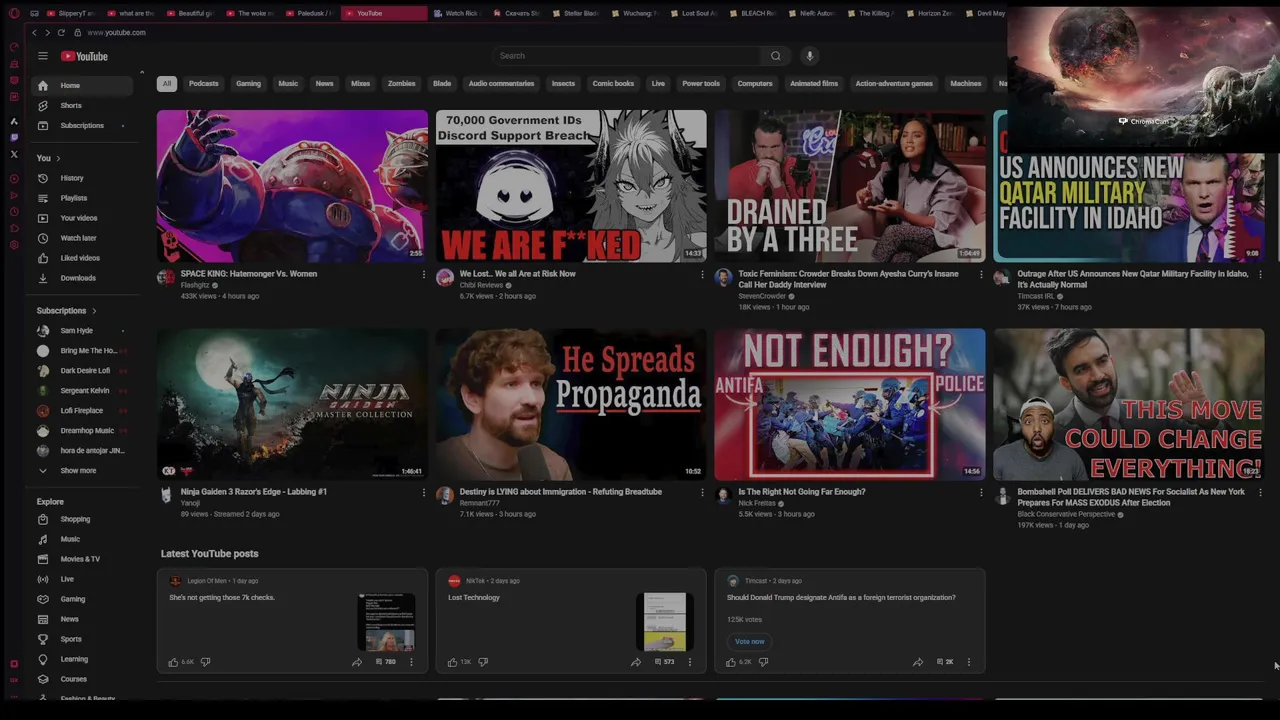Open Sam Hyde subscription channel
This screenshot has height=720, width=1280.
(81, 331)
